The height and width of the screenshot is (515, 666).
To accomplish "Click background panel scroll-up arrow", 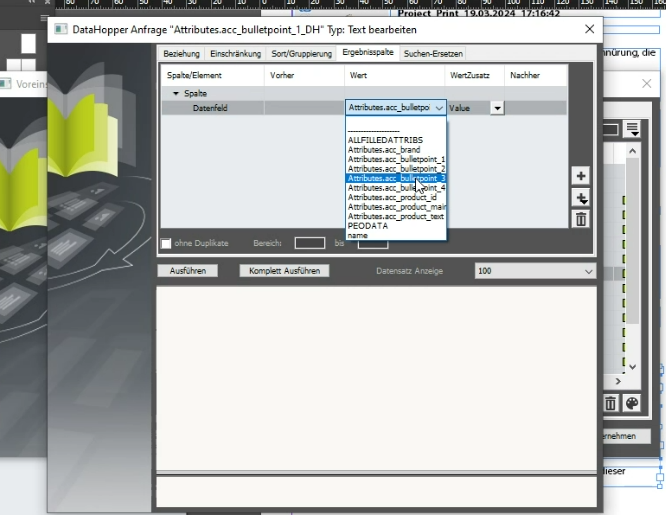I will [632, 151].
